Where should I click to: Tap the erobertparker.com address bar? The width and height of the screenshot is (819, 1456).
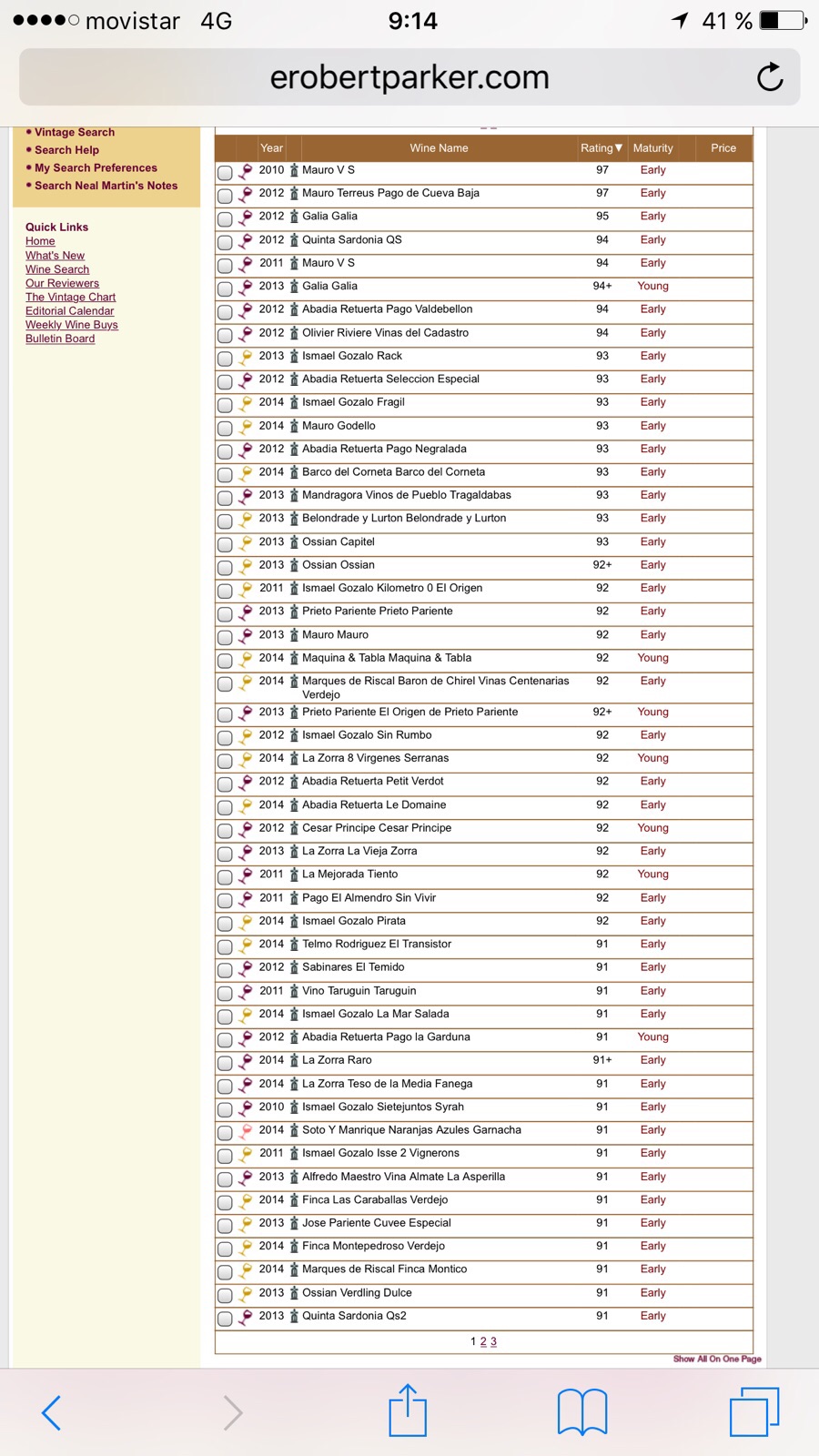pos(409,77)
